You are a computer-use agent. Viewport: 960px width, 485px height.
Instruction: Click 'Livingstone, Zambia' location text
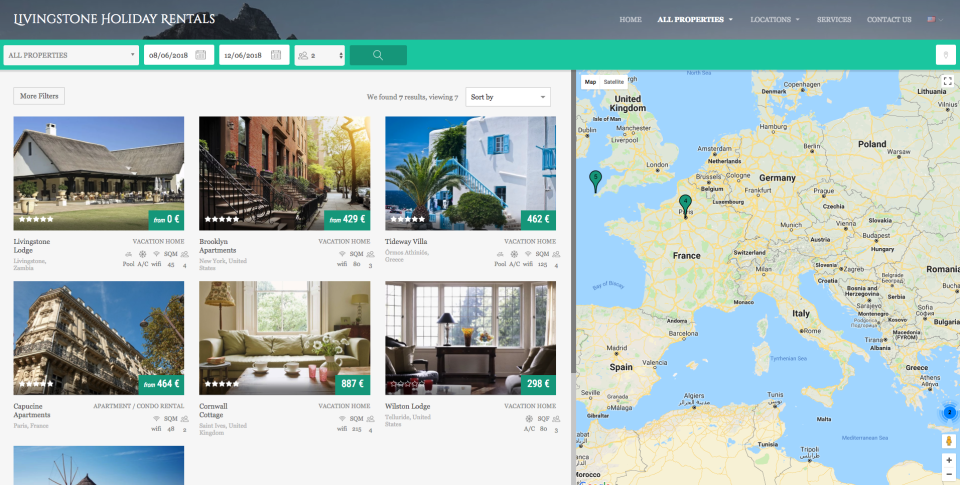(x=30, y=264)
